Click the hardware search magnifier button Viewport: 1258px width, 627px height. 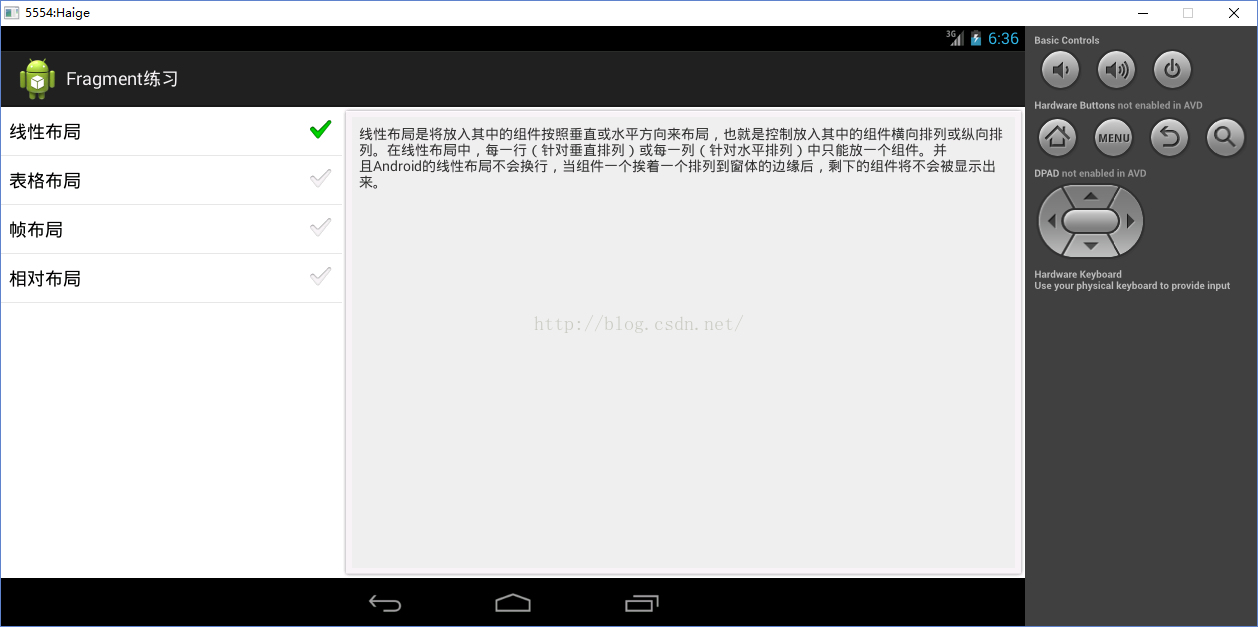pos(1225,137)
